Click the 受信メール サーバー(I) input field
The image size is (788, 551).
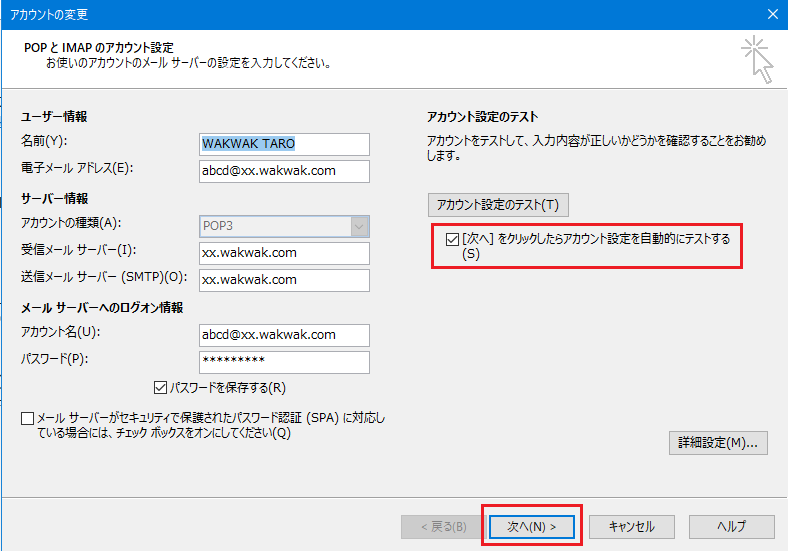[284, 253]
